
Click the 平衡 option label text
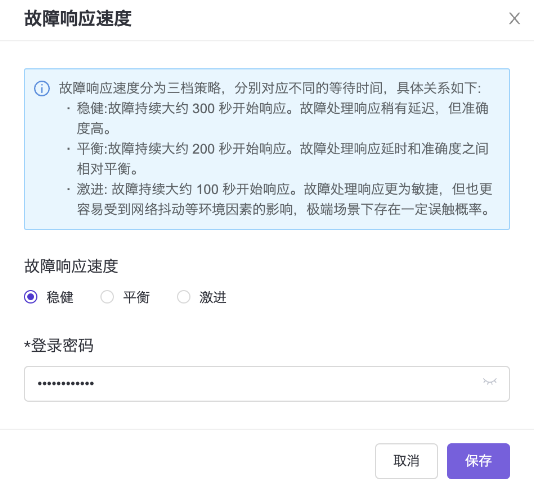pyautogui.click(x=136, y=297)
